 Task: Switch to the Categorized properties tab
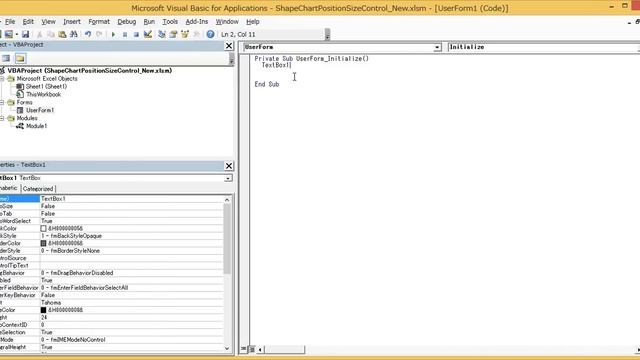tap(38, 189)
